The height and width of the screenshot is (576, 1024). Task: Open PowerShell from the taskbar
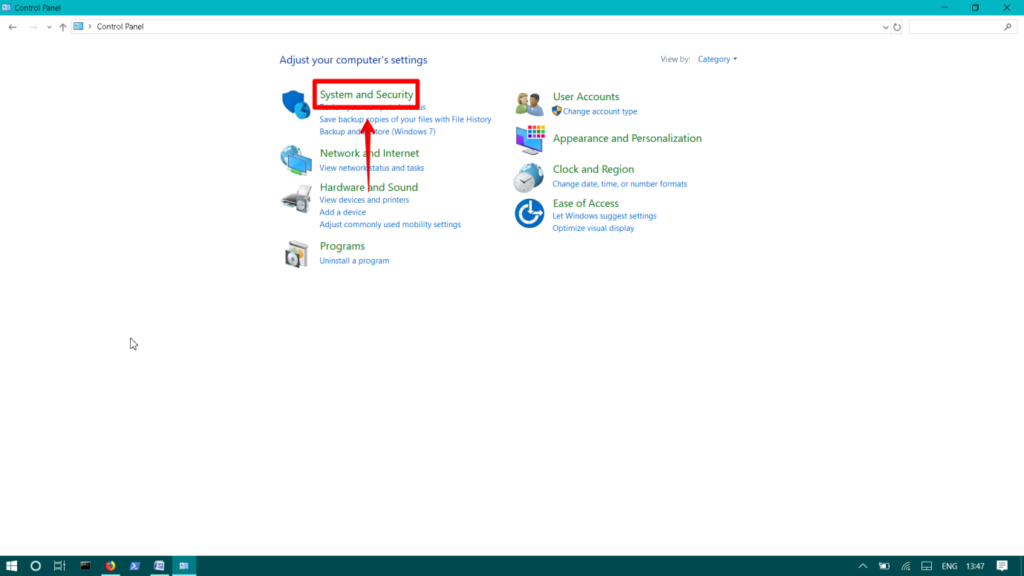tap(135, 566)
